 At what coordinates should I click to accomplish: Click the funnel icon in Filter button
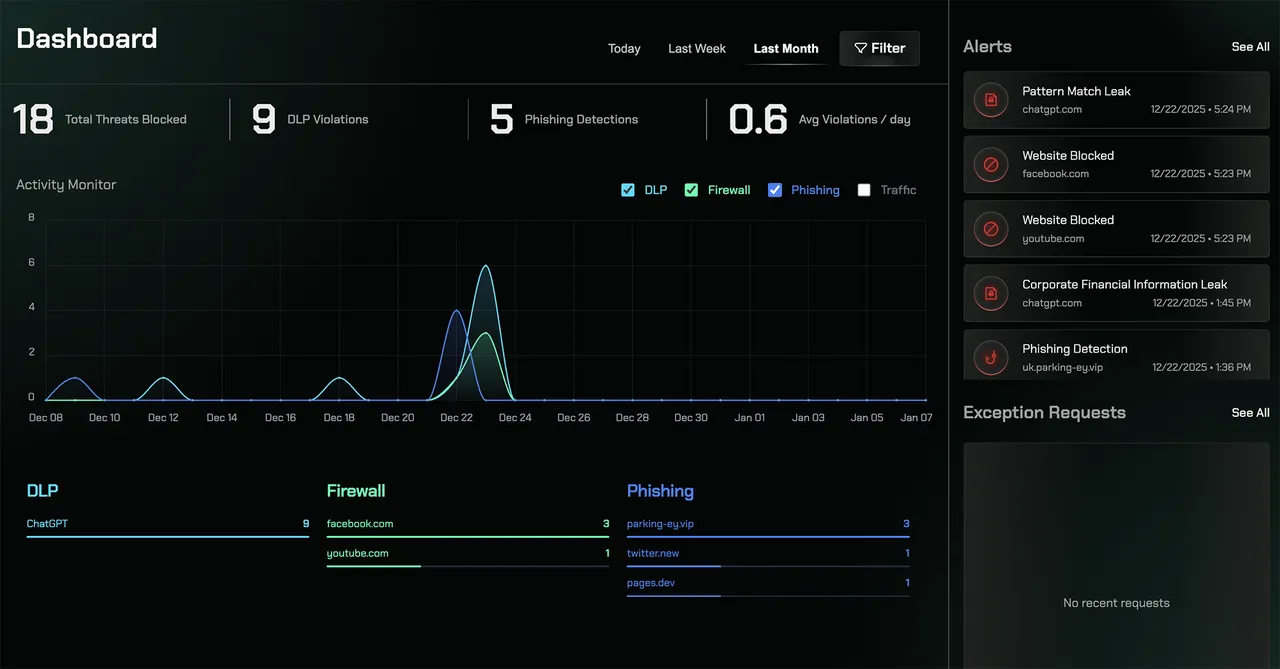pos(860,48)
